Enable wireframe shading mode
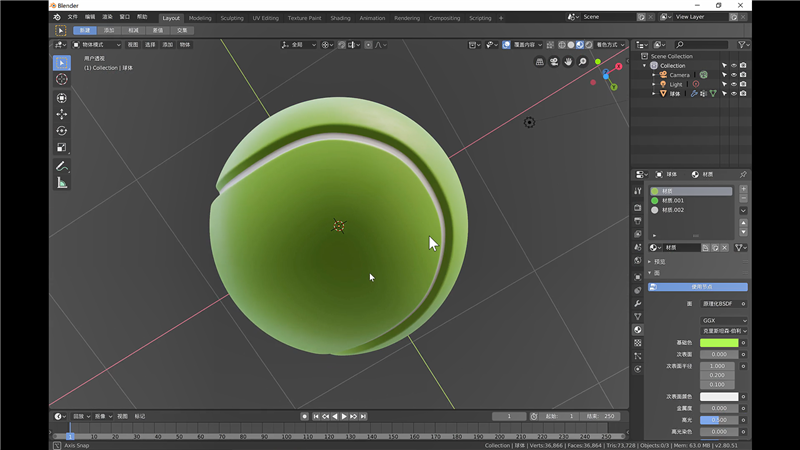Viewport: 800px width, 450px height. pos(562,45)
